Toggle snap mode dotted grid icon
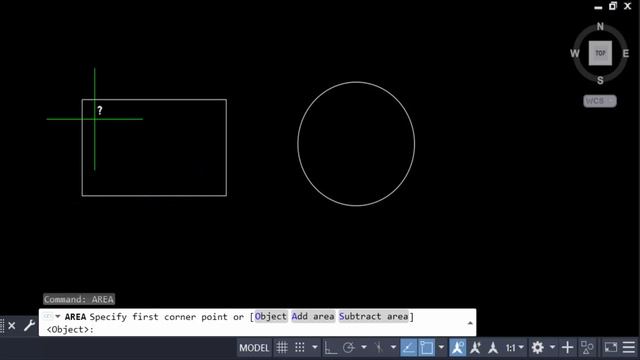 click(300, 348)
